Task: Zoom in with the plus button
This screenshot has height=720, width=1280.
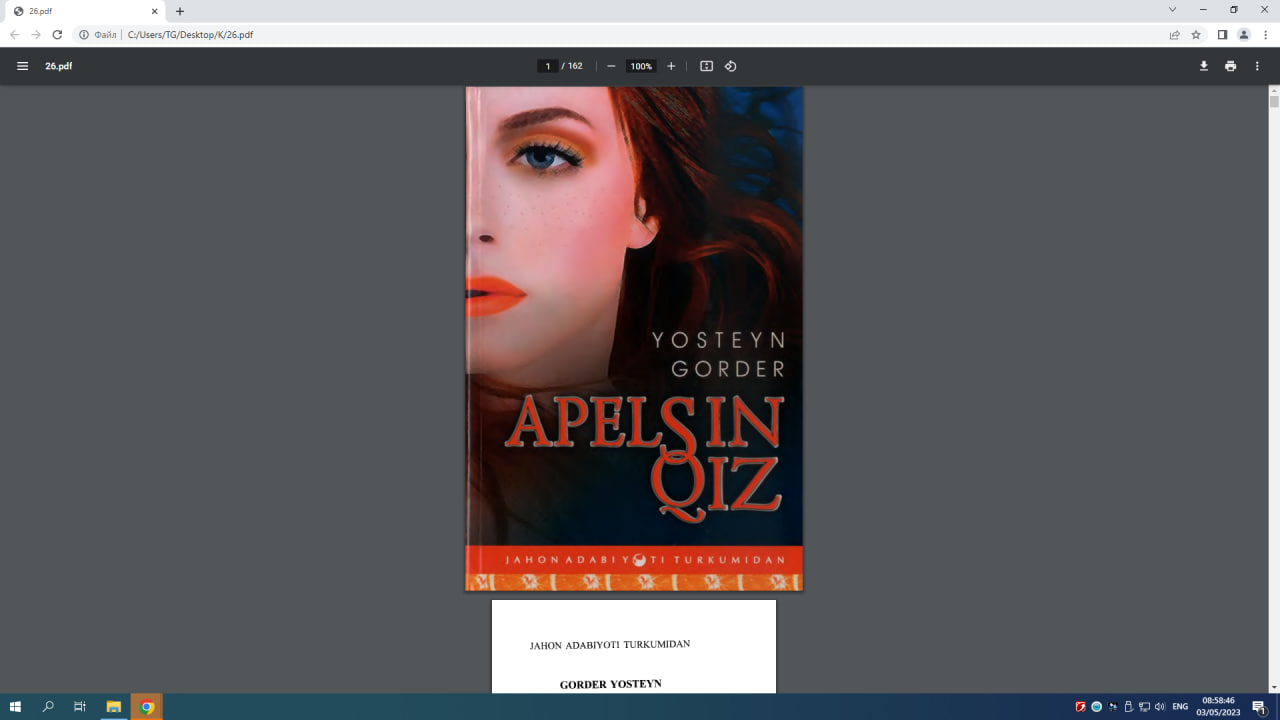Action: [671, 66]
